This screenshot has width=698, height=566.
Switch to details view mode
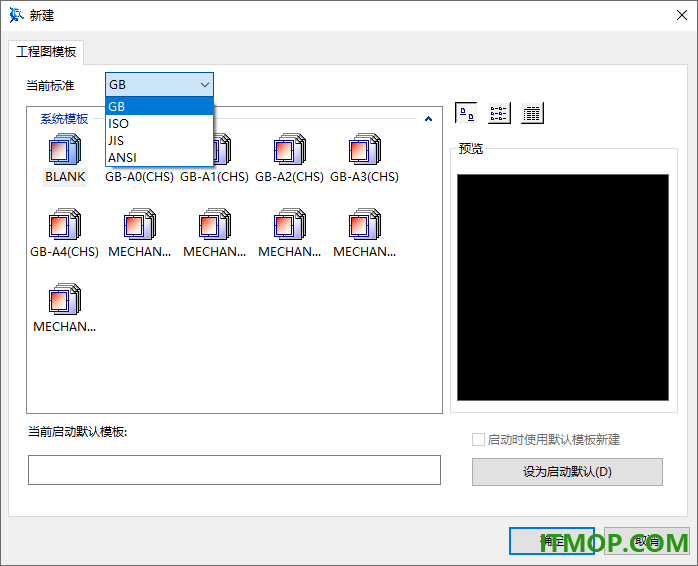tap(532, 113)
